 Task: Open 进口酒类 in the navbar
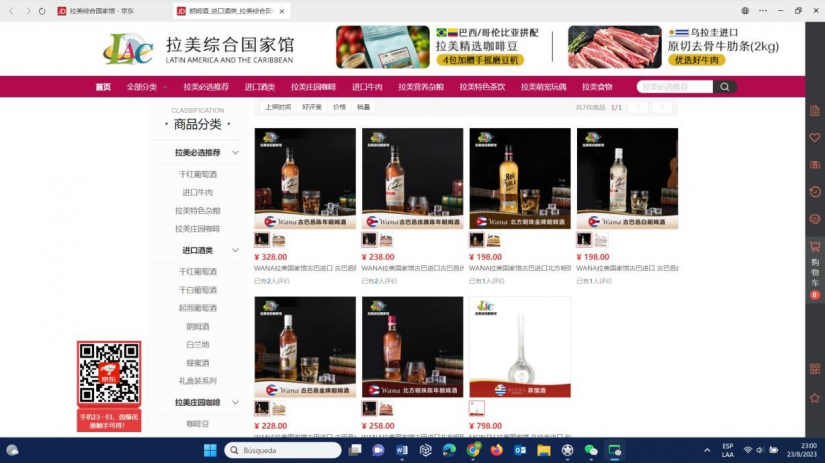(x=260, y=87)
